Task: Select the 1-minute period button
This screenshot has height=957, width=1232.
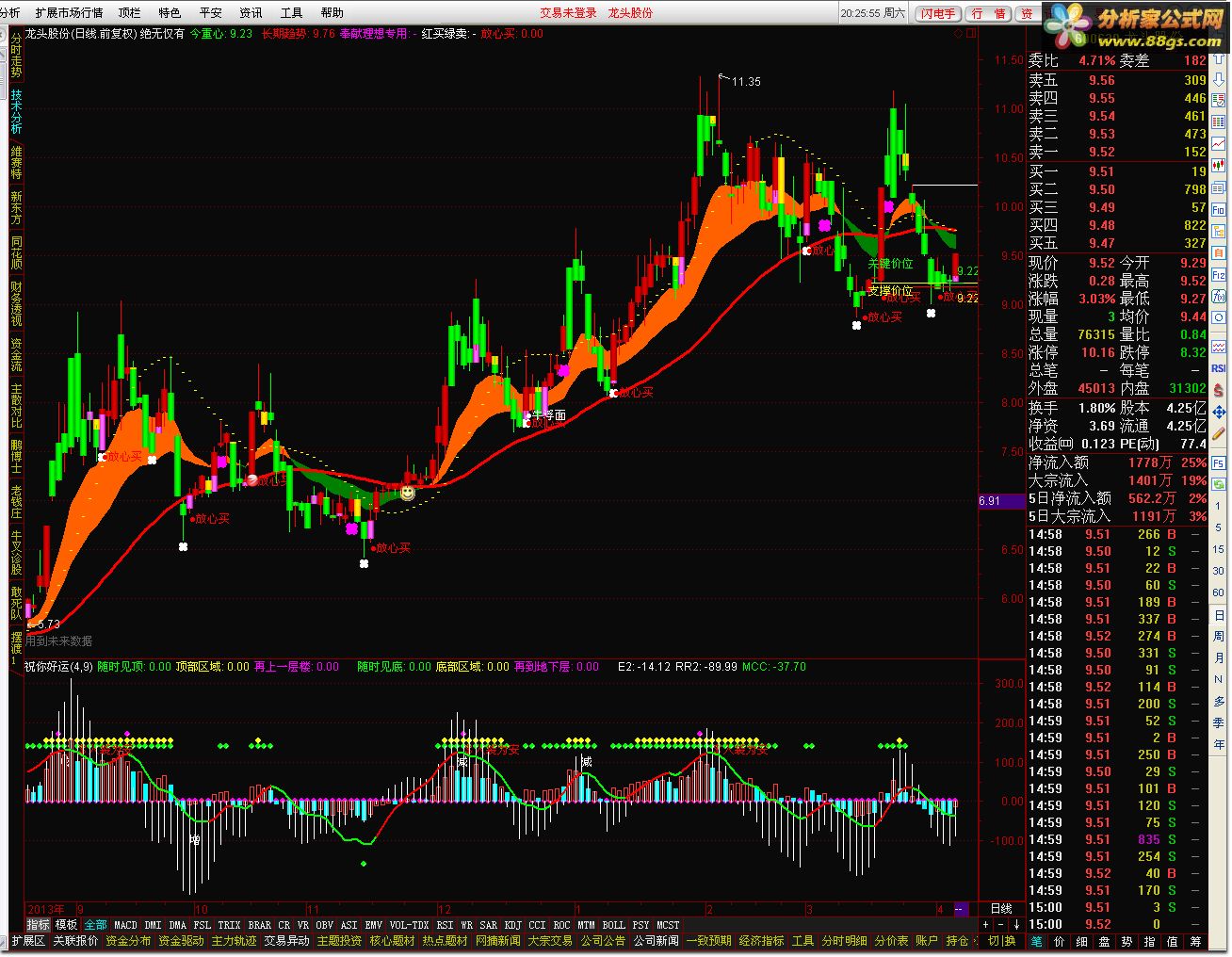Action: point(1218,506)
